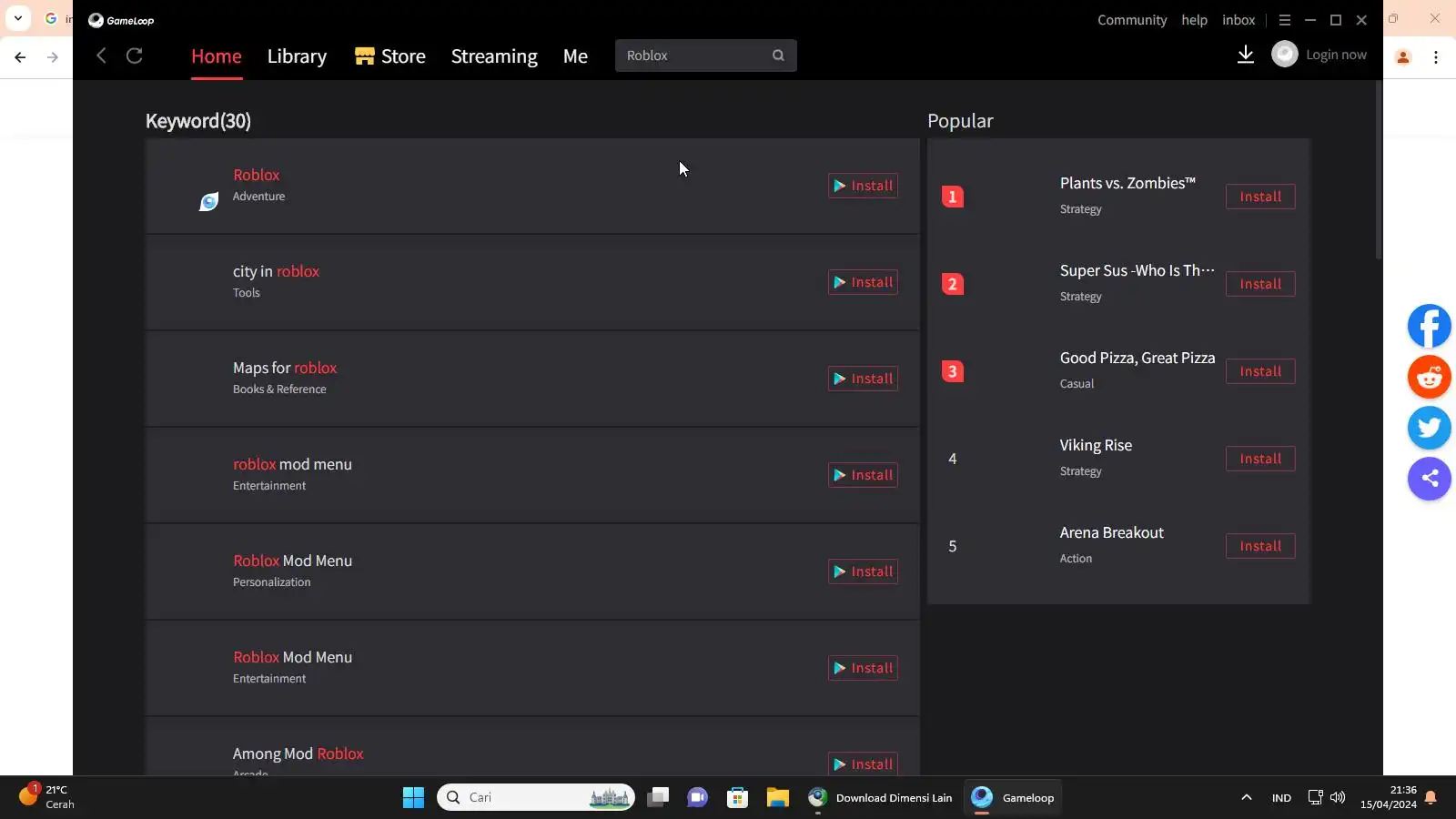Open the Maps for roblox title
Screen dimensions: 1456x819
[x=285, y=368]
